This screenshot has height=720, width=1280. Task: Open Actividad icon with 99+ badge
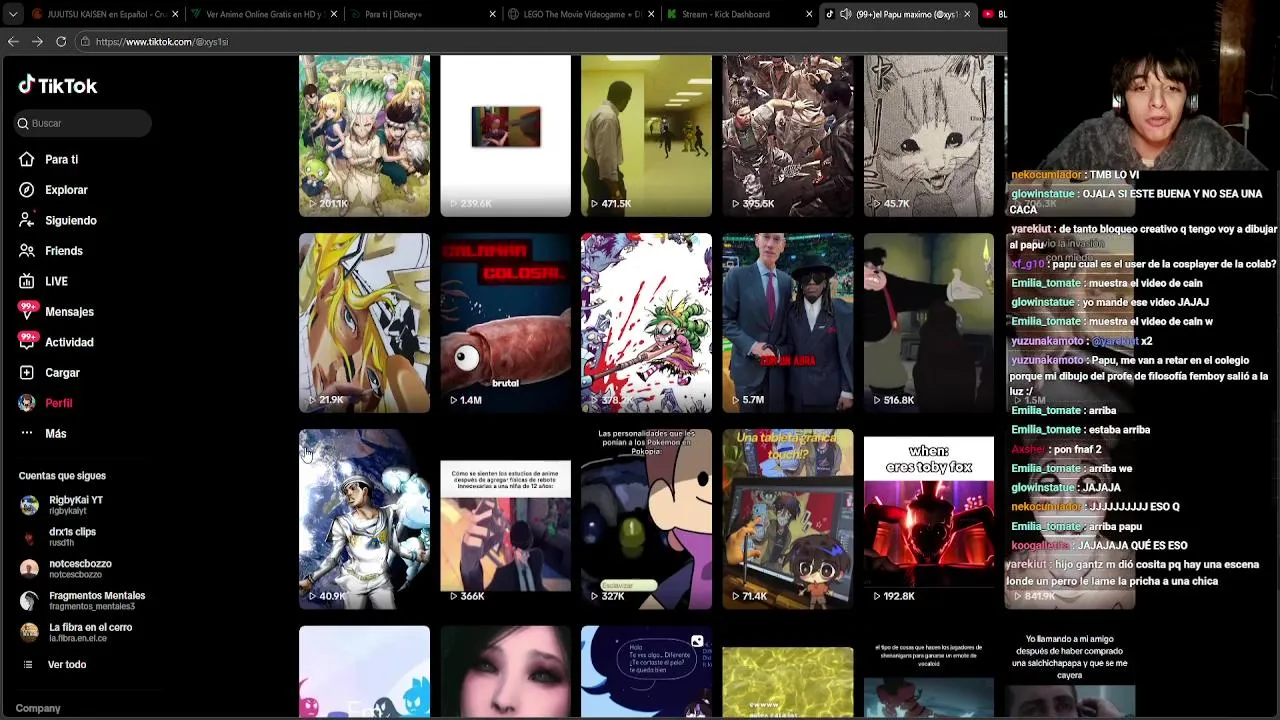27,341
